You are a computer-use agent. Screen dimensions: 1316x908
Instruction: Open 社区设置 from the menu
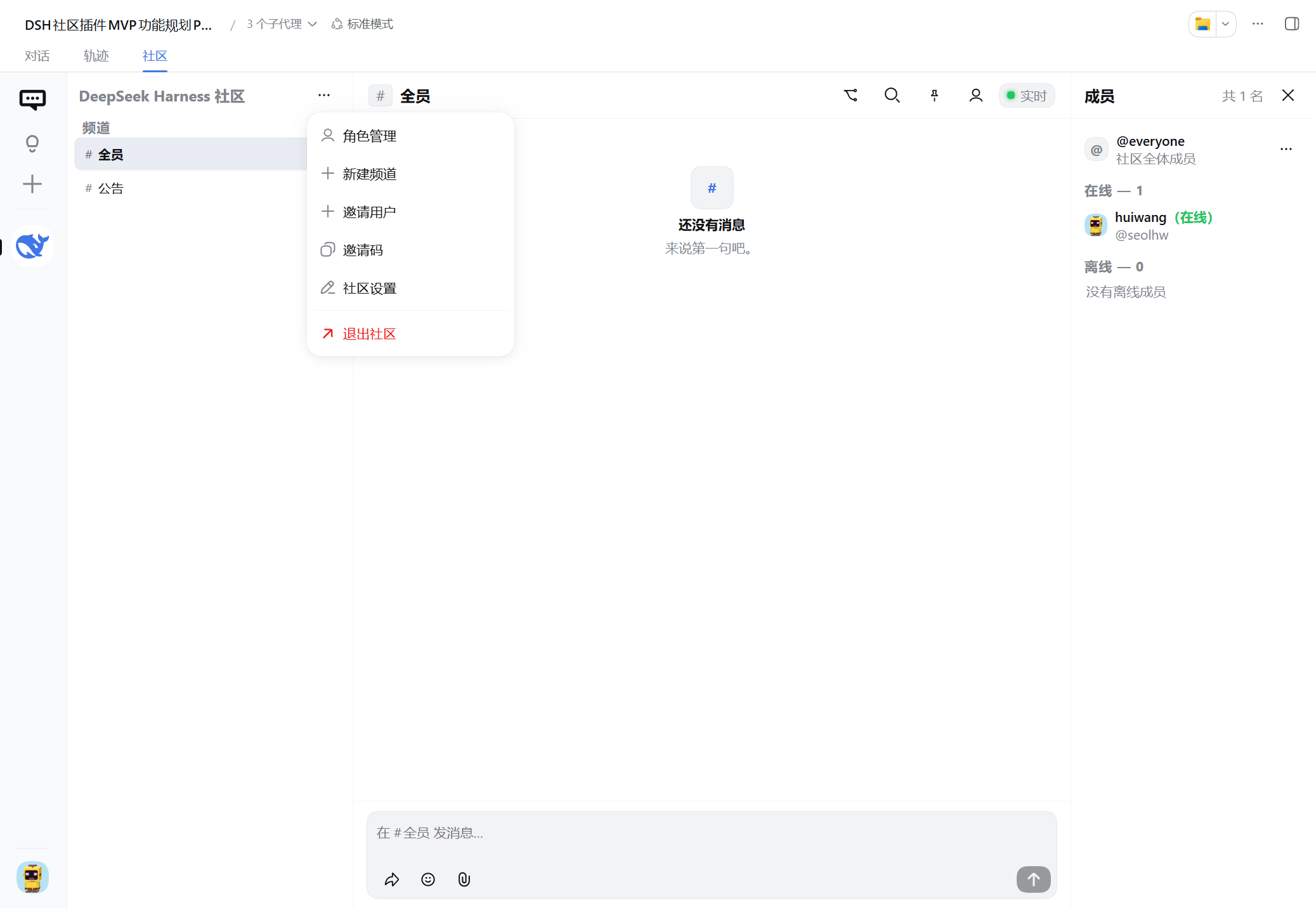click(410, 288)
